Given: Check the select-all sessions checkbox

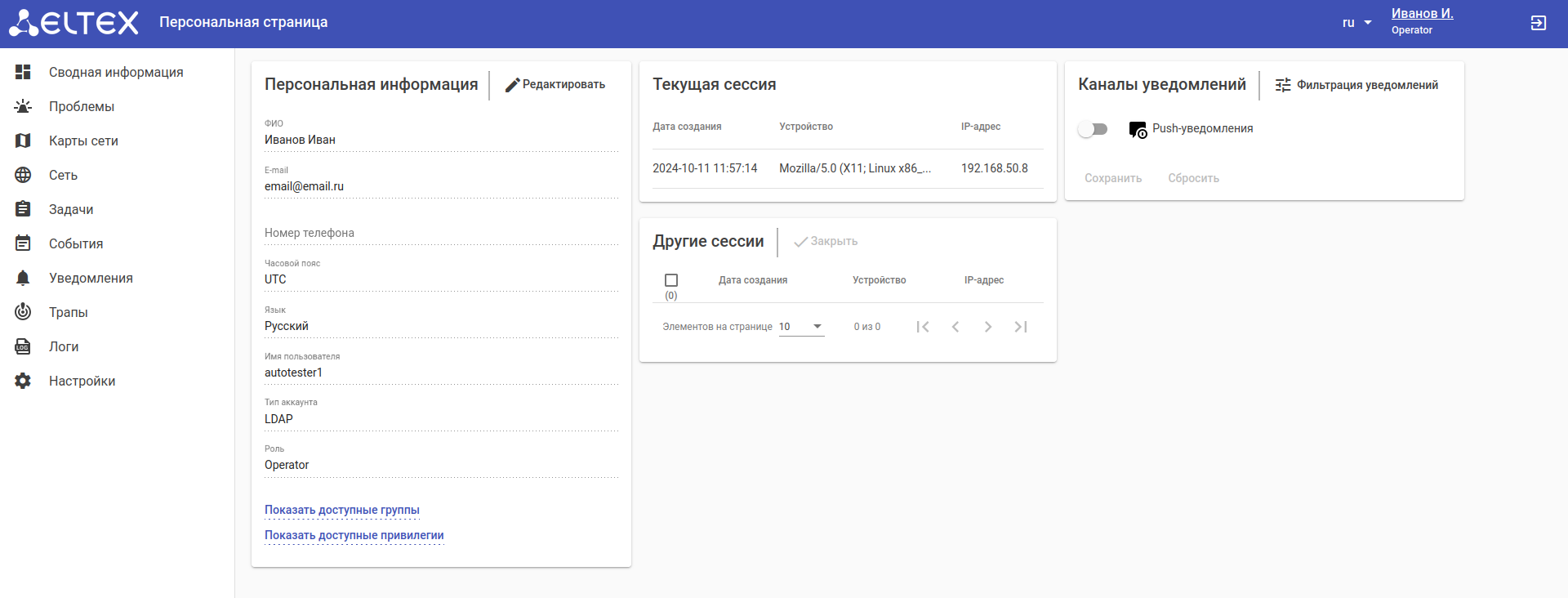Looking at the screenshot, I should point(671,280).
